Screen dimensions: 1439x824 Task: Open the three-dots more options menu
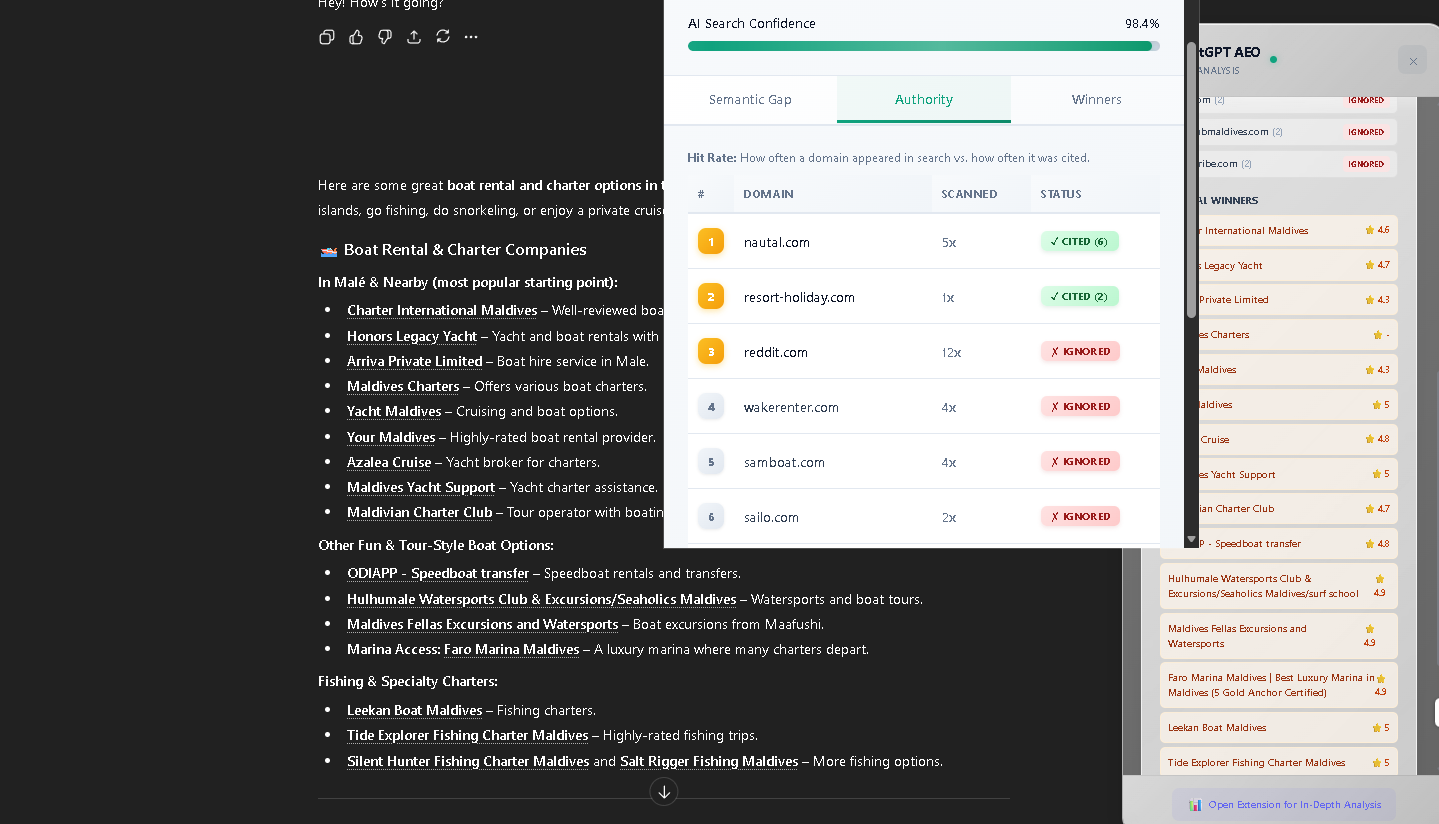point(471,37)
